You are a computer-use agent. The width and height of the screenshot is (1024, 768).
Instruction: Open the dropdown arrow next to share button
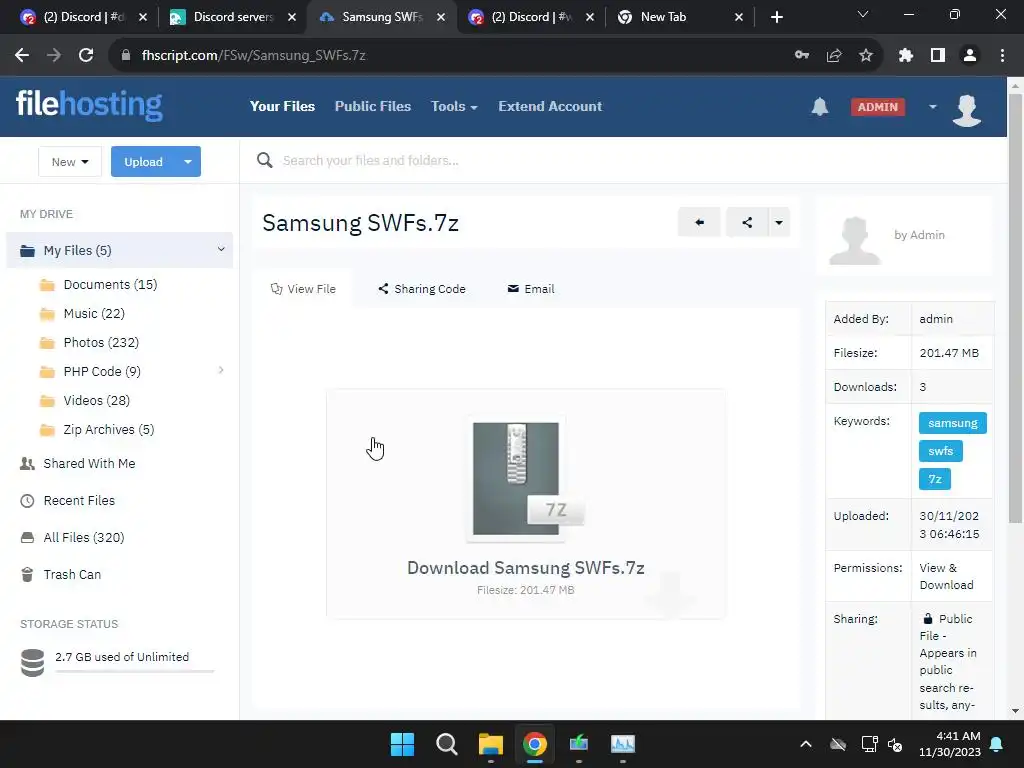(x=779, y=222)
